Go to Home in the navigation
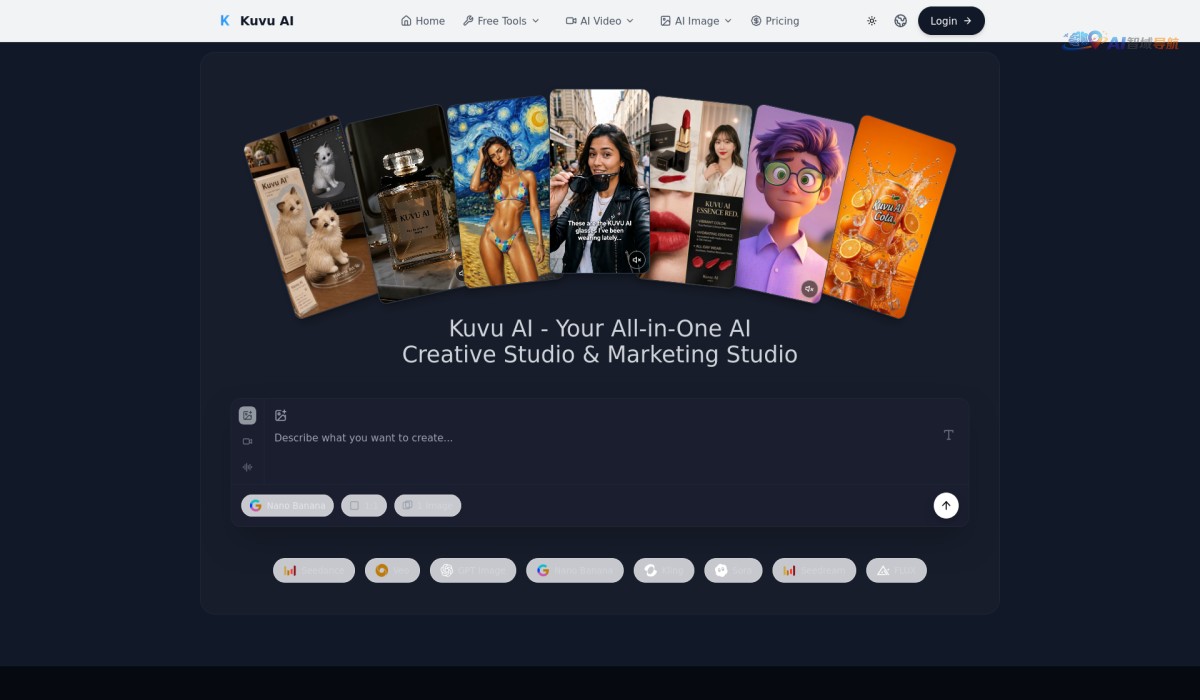Viewport: 1200px width, 700px height. point(423,20)
